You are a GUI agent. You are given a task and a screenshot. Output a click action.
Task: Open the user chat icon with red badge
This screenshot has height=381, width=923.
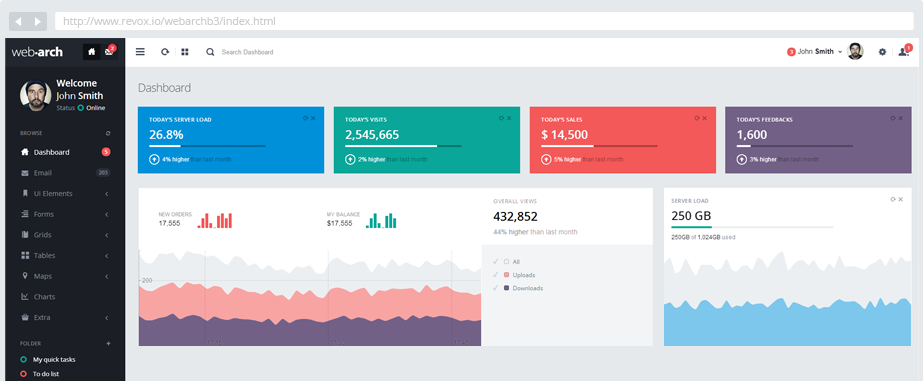(x=904, y=51)
